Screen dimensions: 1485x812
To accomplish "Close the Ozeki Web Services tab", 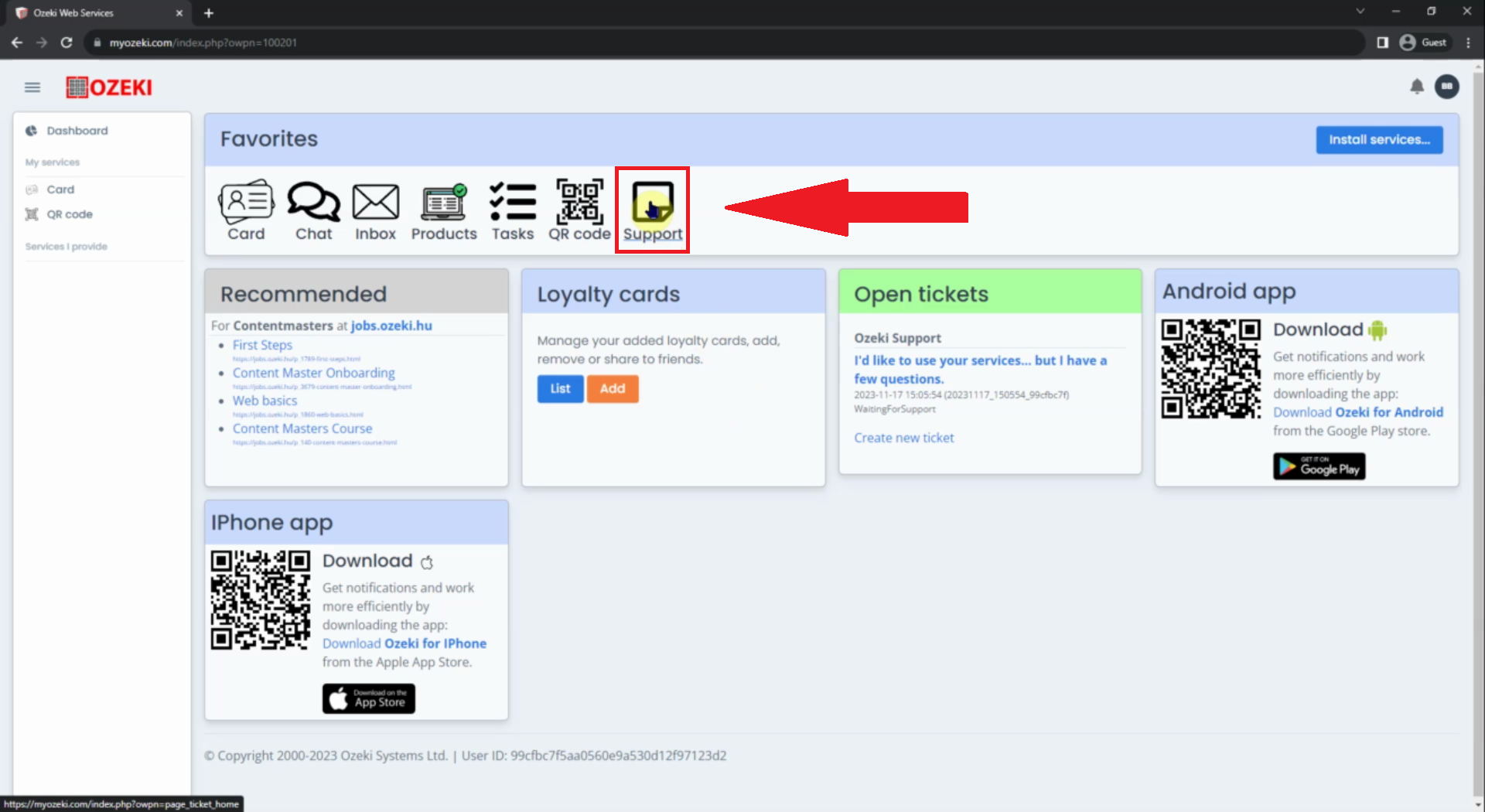I will pyautogui.click(x=179, y=12).
